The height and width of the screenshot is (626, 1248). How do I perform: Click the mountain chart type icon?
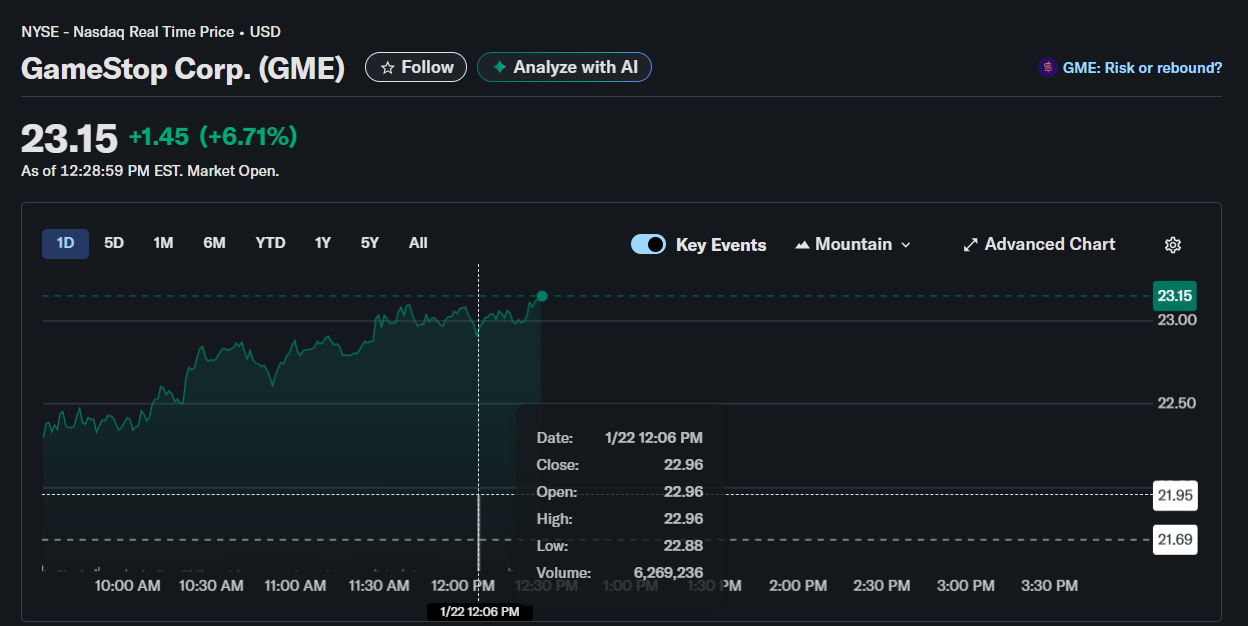802,245
